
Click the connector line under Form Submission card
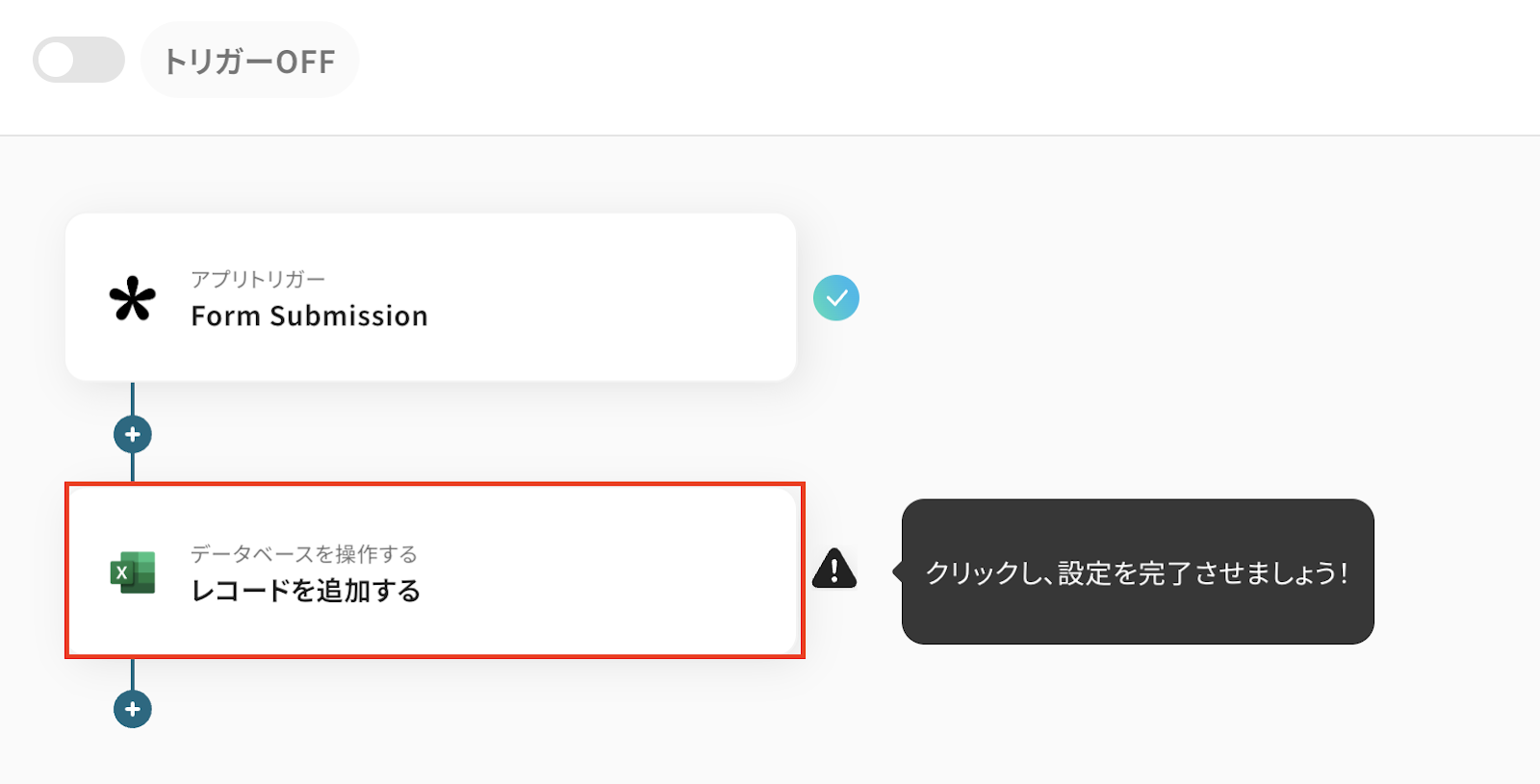pyautogui.click(x=133, y=397)
